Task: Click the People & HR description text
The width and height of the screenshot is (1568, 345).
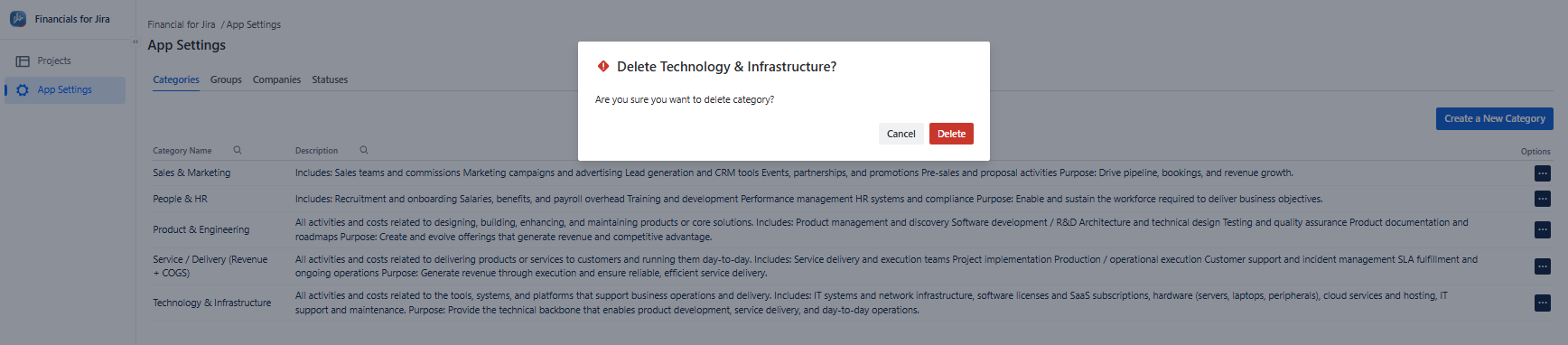Action: click(x=808, y=199)
